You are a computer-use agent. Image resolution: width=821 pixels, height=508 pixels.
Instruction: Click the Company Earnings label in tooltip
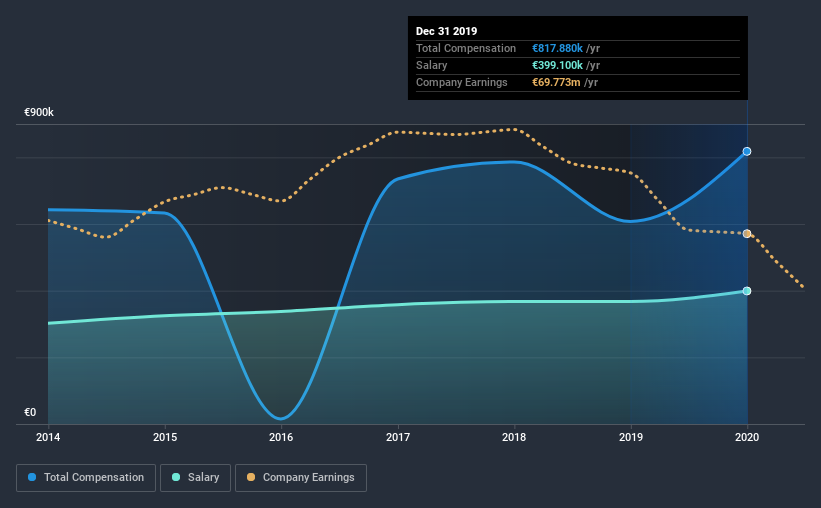pos(462,82)
